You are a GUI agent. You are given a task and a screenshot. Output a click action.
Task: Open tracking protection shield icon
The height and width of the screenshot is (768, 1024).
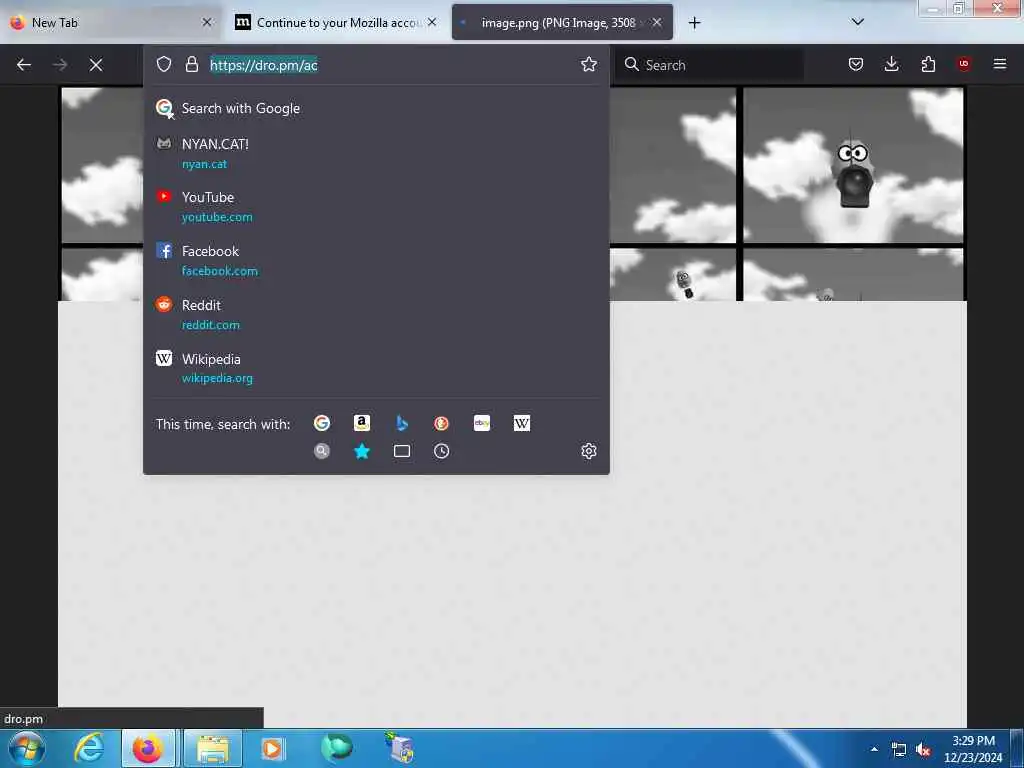pyautogui.click(x=164, y=64)
